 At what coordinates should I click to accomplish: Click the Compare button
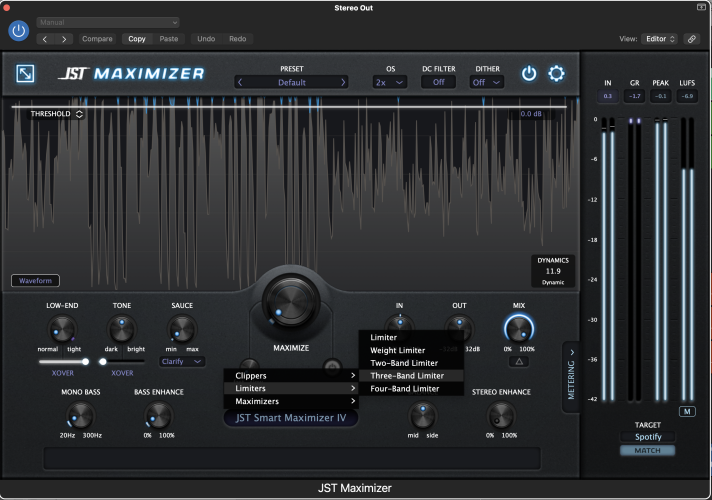pyautogui.click(x=97, y=39)
